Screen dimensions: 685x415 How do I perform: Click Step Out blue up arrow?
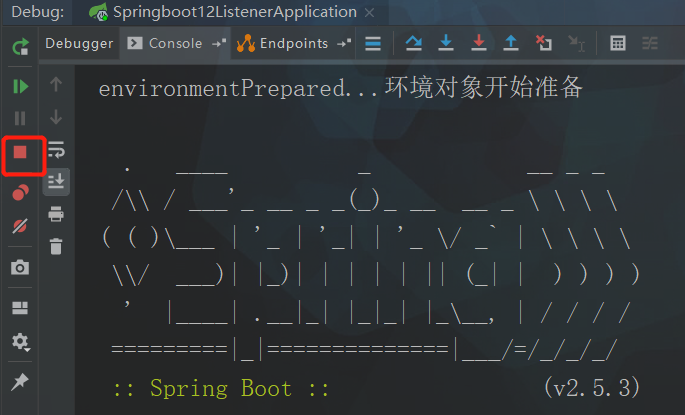511,43
